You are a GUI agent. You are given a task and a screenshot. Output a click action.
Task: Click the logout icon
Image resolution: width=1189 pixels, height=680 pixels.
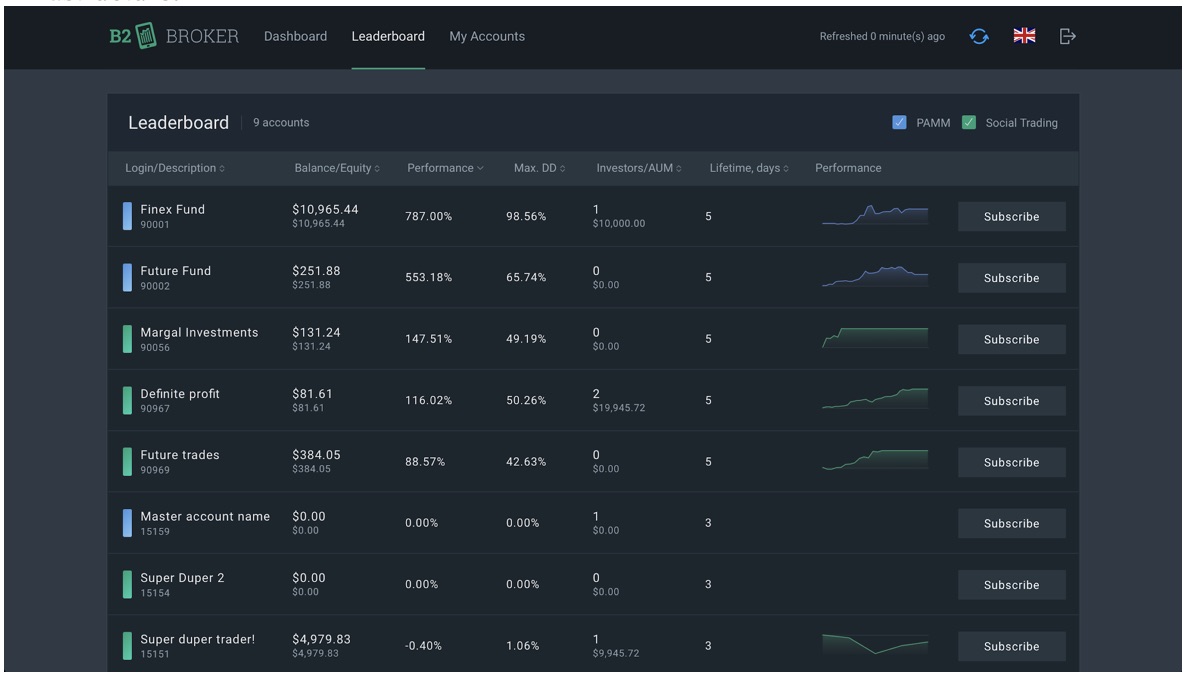pyautogui.click(x=1067, y=36)
